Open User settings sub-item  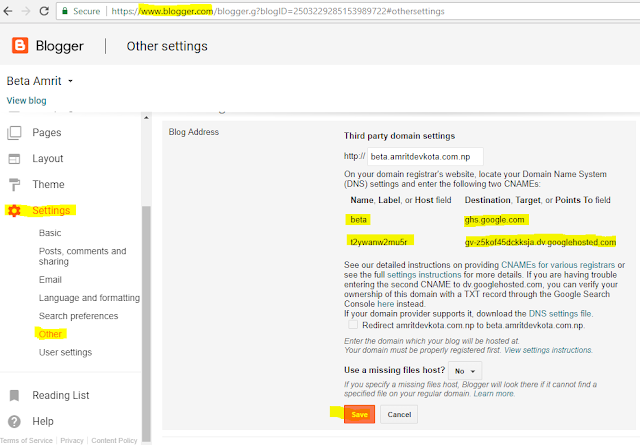(65, 352)
